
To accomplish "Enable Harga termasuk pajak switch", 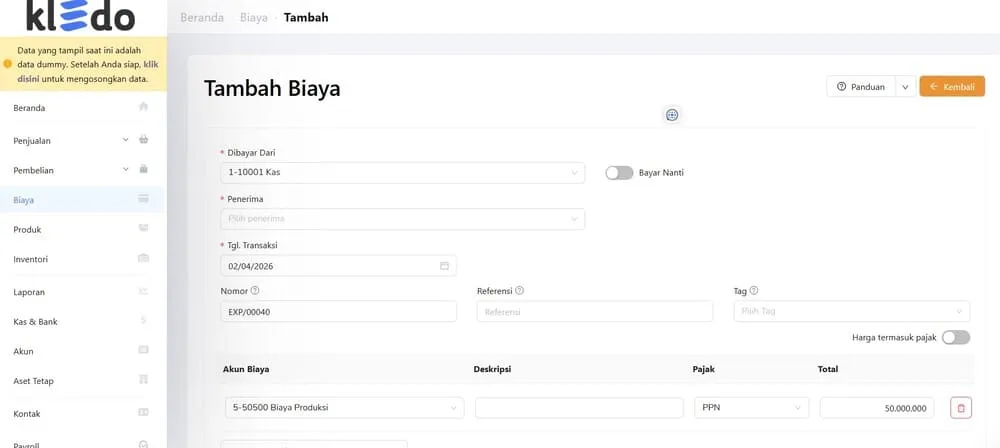I will [956, 338].
